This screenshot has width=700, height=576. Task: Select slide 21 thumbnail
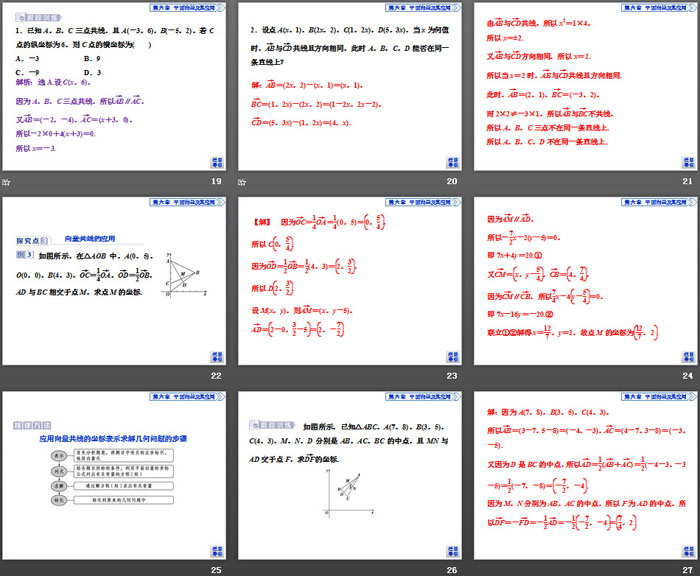coord(585,86)
